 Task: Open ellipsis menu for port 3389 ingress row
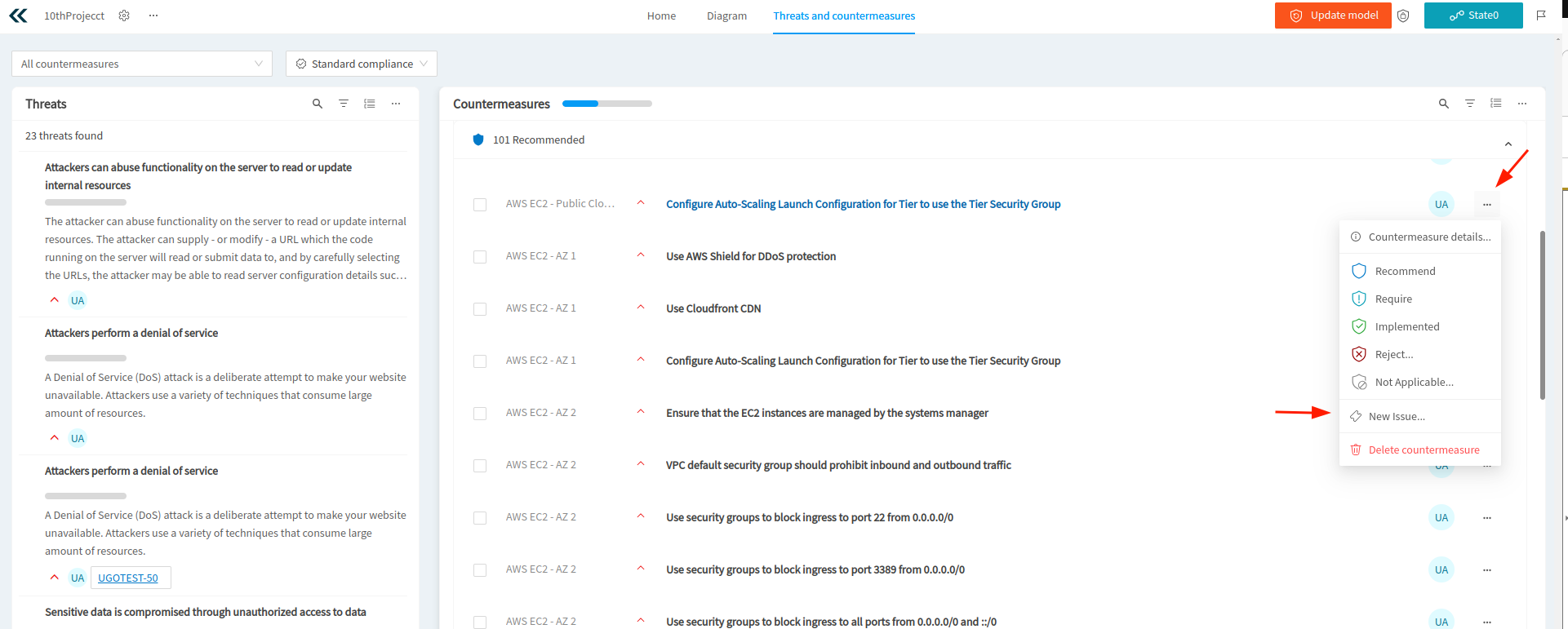(1487, 570)
